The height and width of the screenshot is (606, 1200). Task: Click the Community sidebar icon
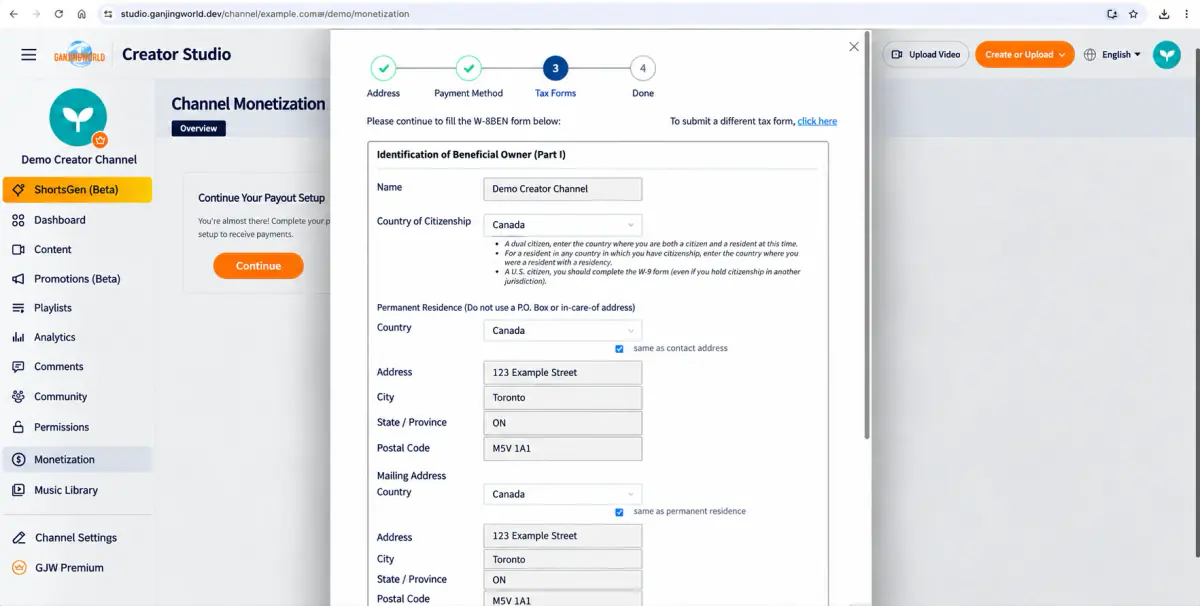point(18,397)
